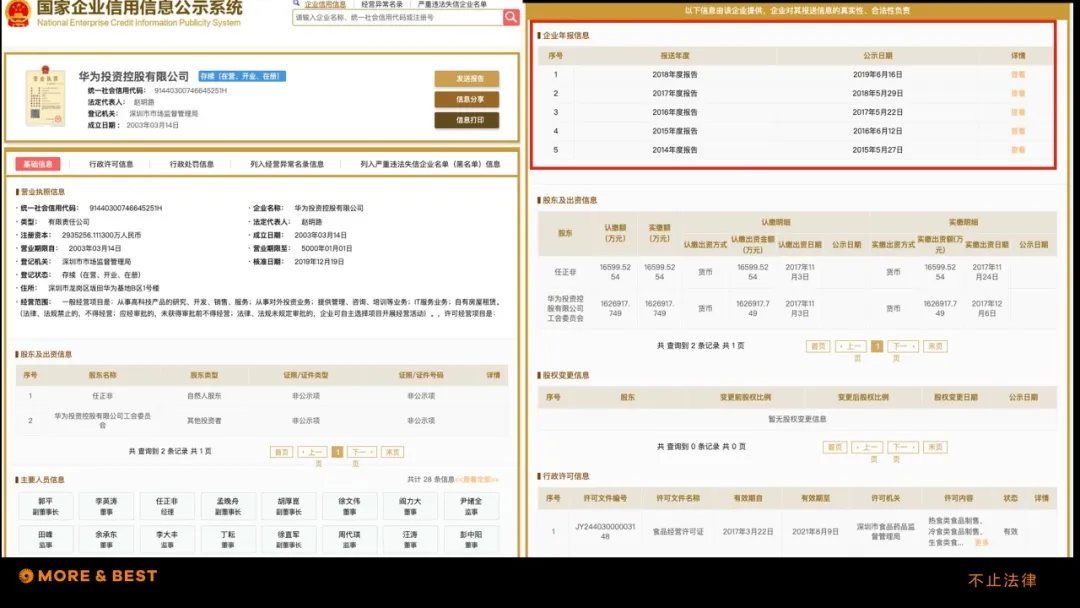Switch to the 行政许可信息 tab
1080x608 pixels.
point(111,164)
